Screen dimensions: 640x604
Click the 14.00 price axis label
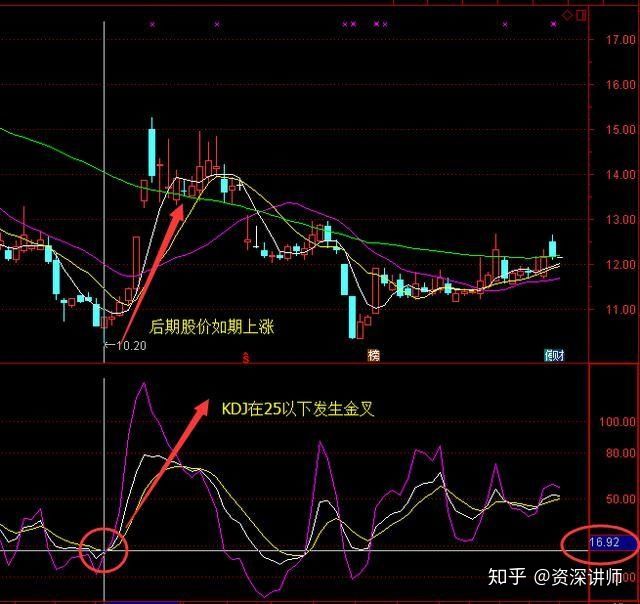621,174
